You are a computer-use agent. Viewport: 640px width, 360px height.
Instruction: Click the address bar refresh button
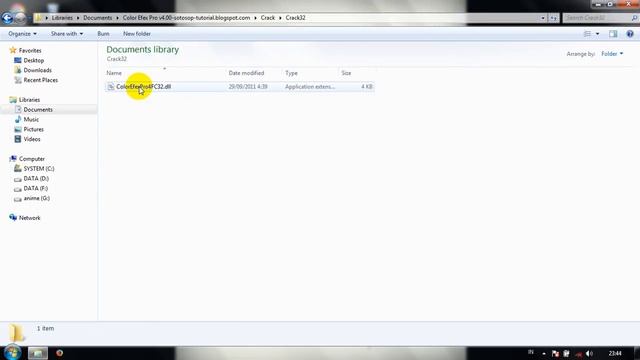553,18
